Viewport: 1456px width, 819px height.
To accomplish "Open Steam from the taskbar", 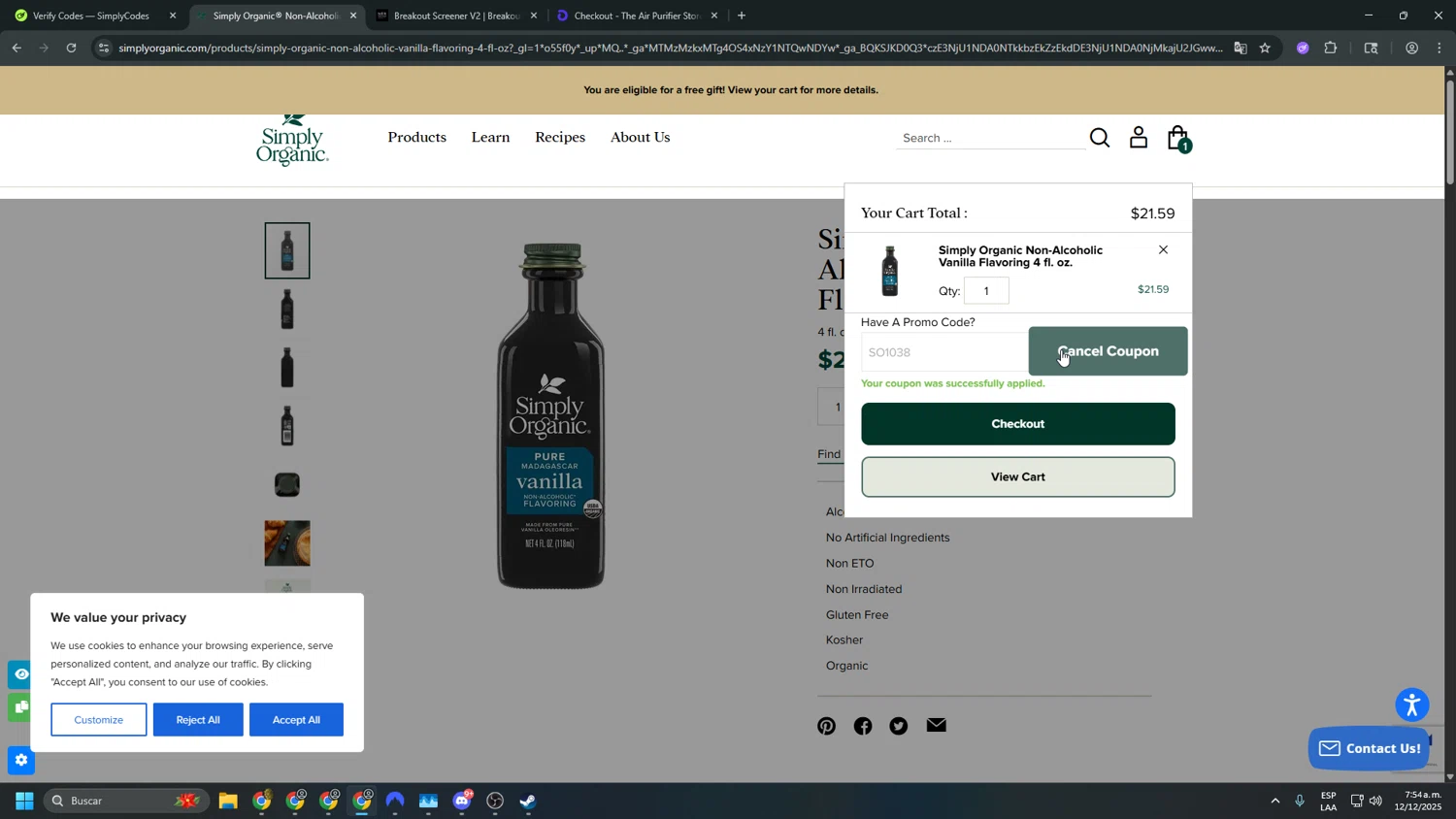I will point(528,801).
